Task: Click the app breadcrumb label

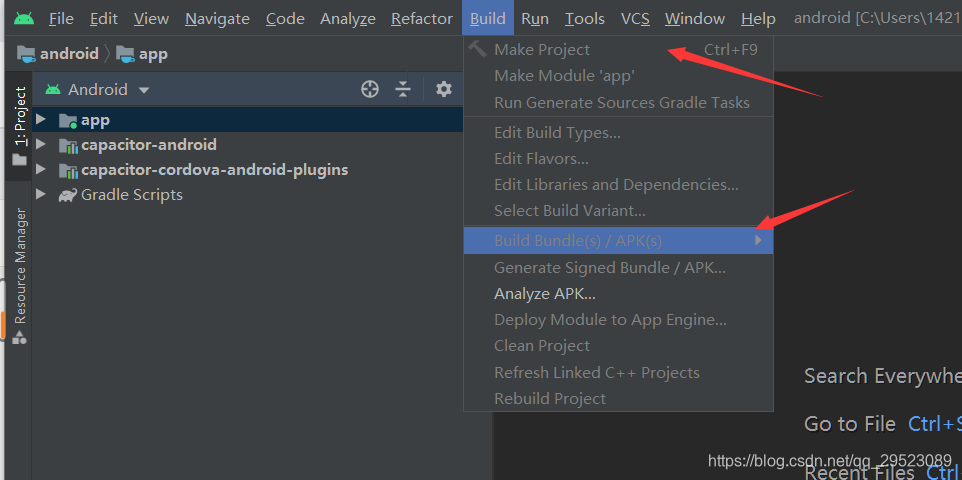Action: pyautogui.click(x=153, y=55)
